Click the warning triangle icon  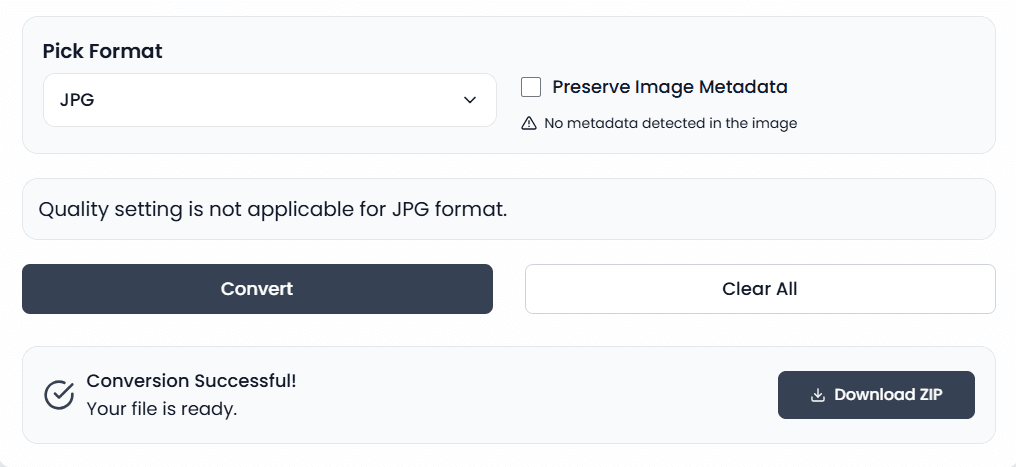[529, 123]
